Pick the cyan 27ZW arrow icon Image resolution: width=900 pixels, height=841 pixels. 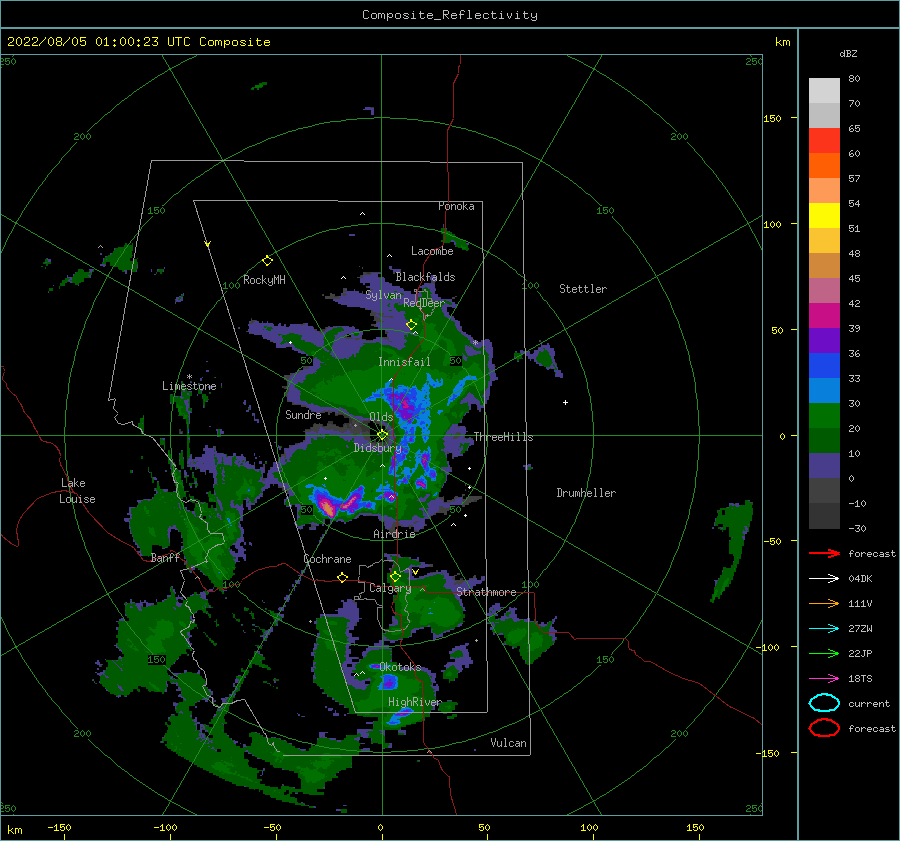[x=824, y=629]
